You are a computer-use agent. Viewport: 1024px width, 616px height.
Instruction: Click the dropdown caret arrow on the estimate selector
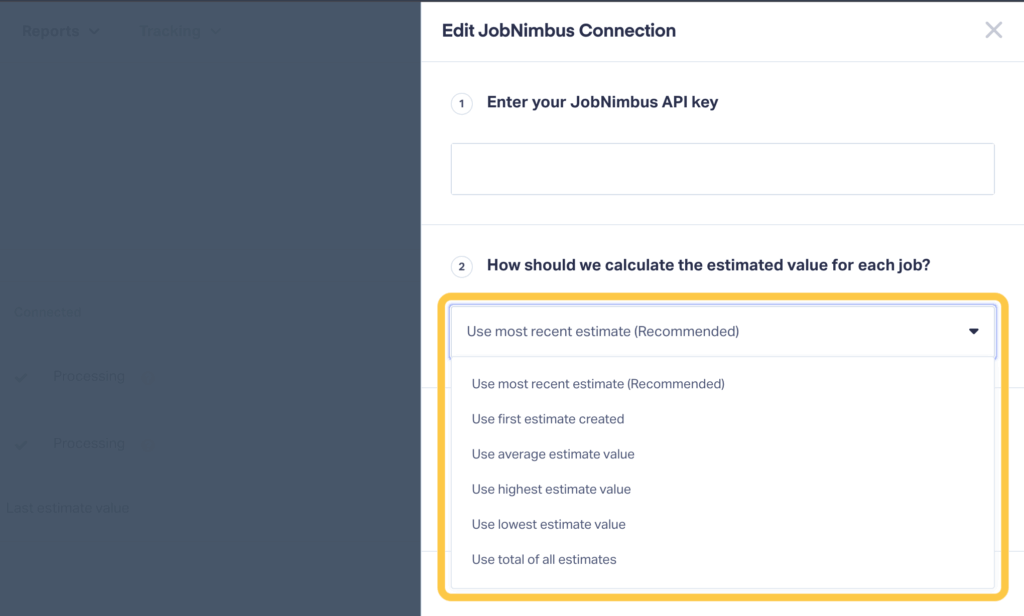(x=973, y=331)
